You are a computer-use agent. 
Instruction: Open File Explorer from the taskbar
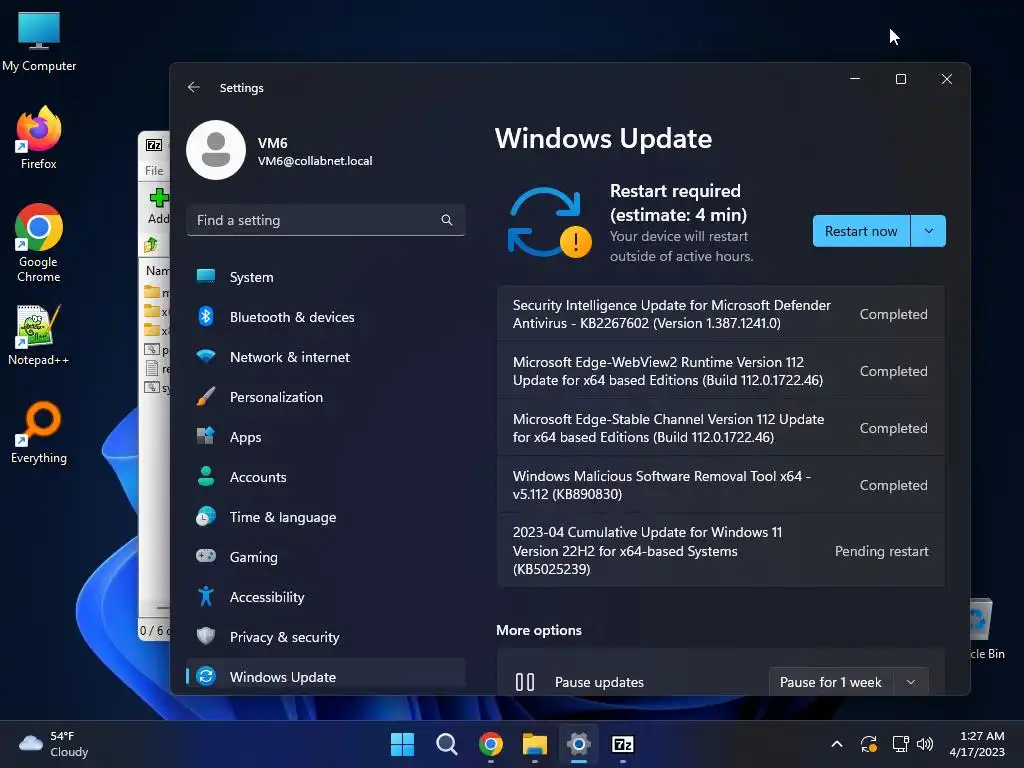tap(535, 744)
